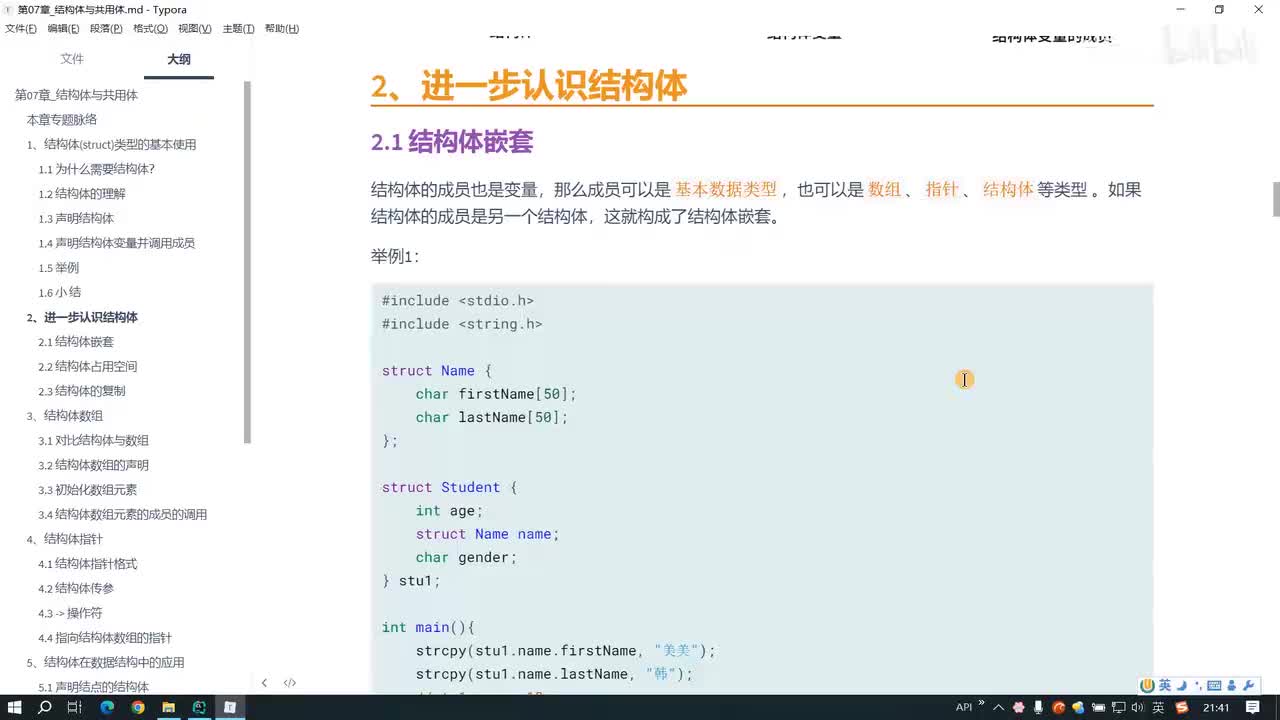This screenshot has height=720, width=1280.
Task: Open outline entry 1.2 结构体的理解
Action: [82, 194]
